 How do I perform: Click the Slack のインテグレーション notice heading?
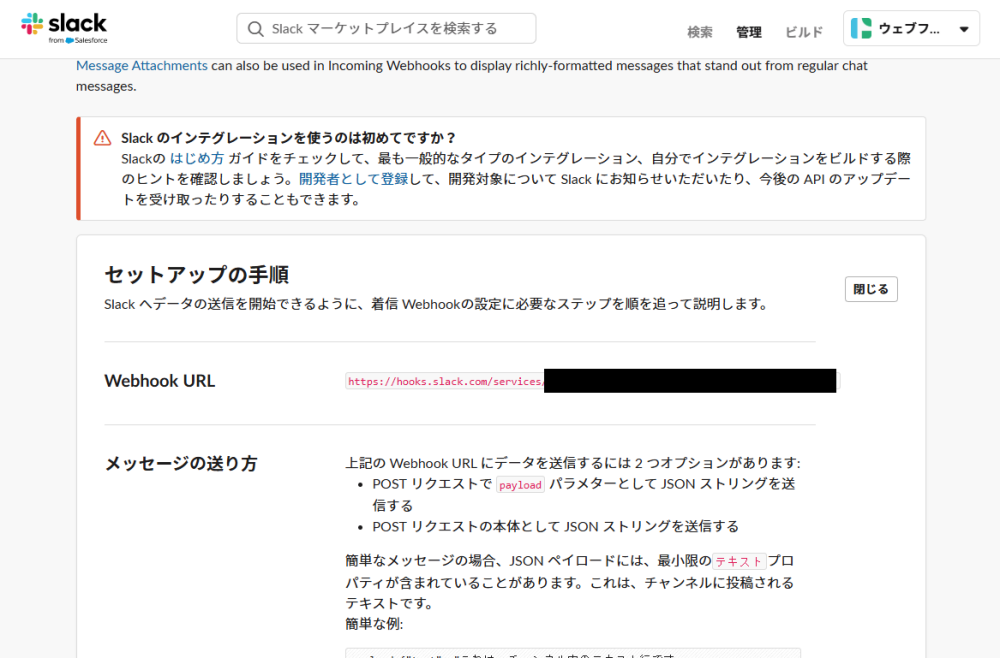(288, 138)
